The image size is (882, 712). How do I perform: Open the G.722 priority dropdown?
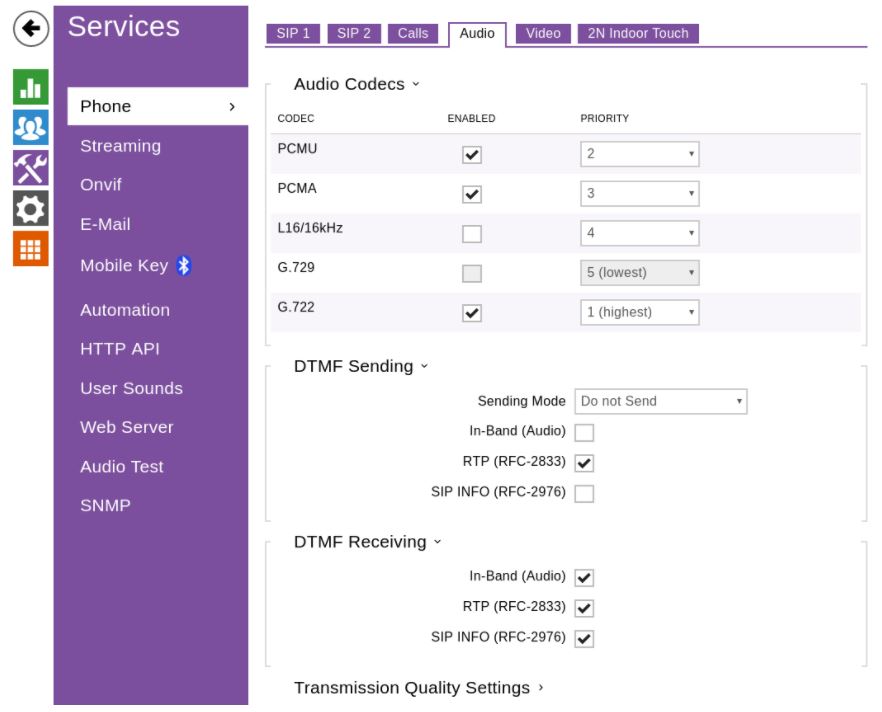(x=639, y=313)
